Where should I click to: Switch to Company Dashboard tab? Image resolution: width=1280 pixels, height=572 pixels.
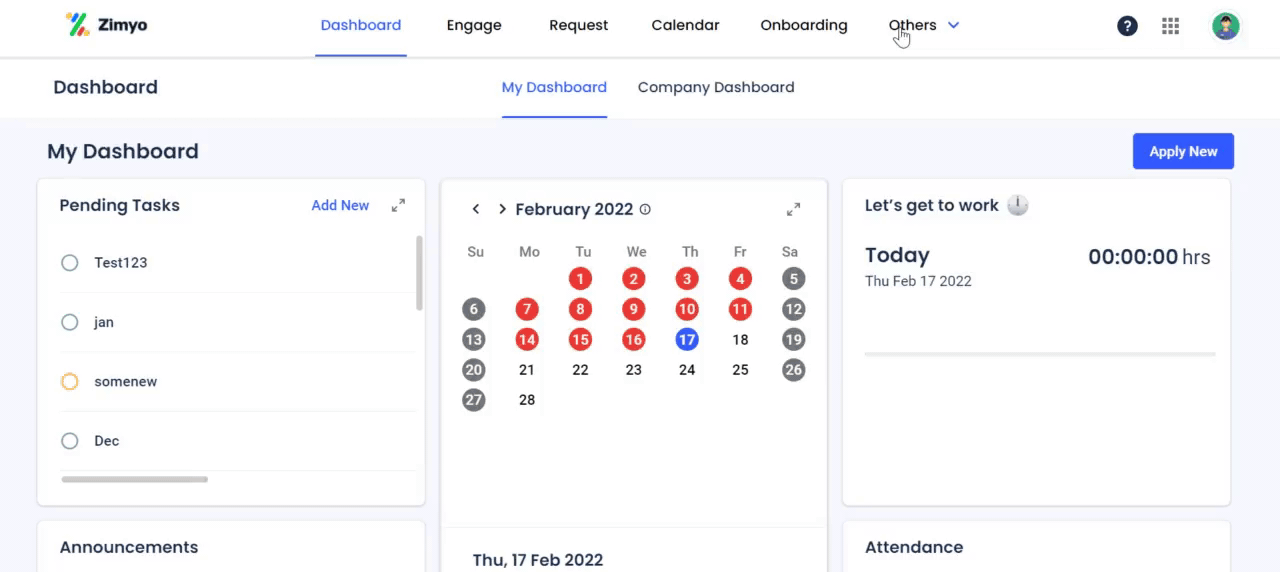pyautogui.click(x=716, y=87)
